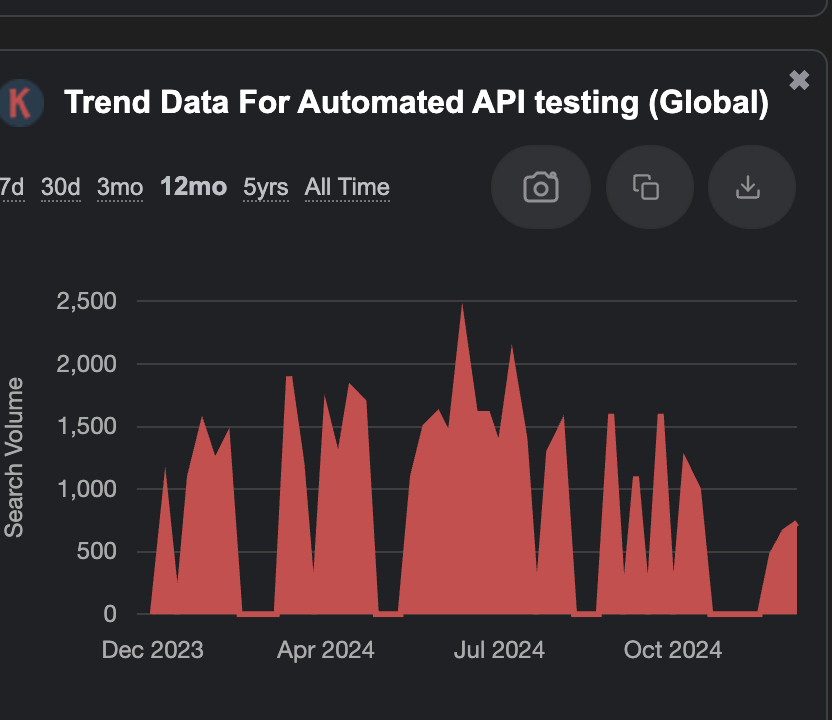Click the camera screenshot icon button
The width and height of the screenshot is (832, 720).
point(541,187)
